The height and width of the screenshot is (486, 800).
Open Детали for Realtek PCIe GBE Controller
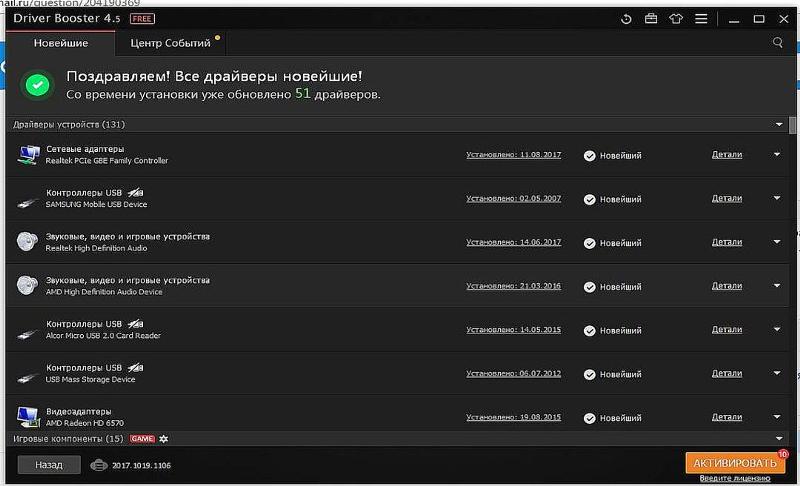[x=727, y=155]
